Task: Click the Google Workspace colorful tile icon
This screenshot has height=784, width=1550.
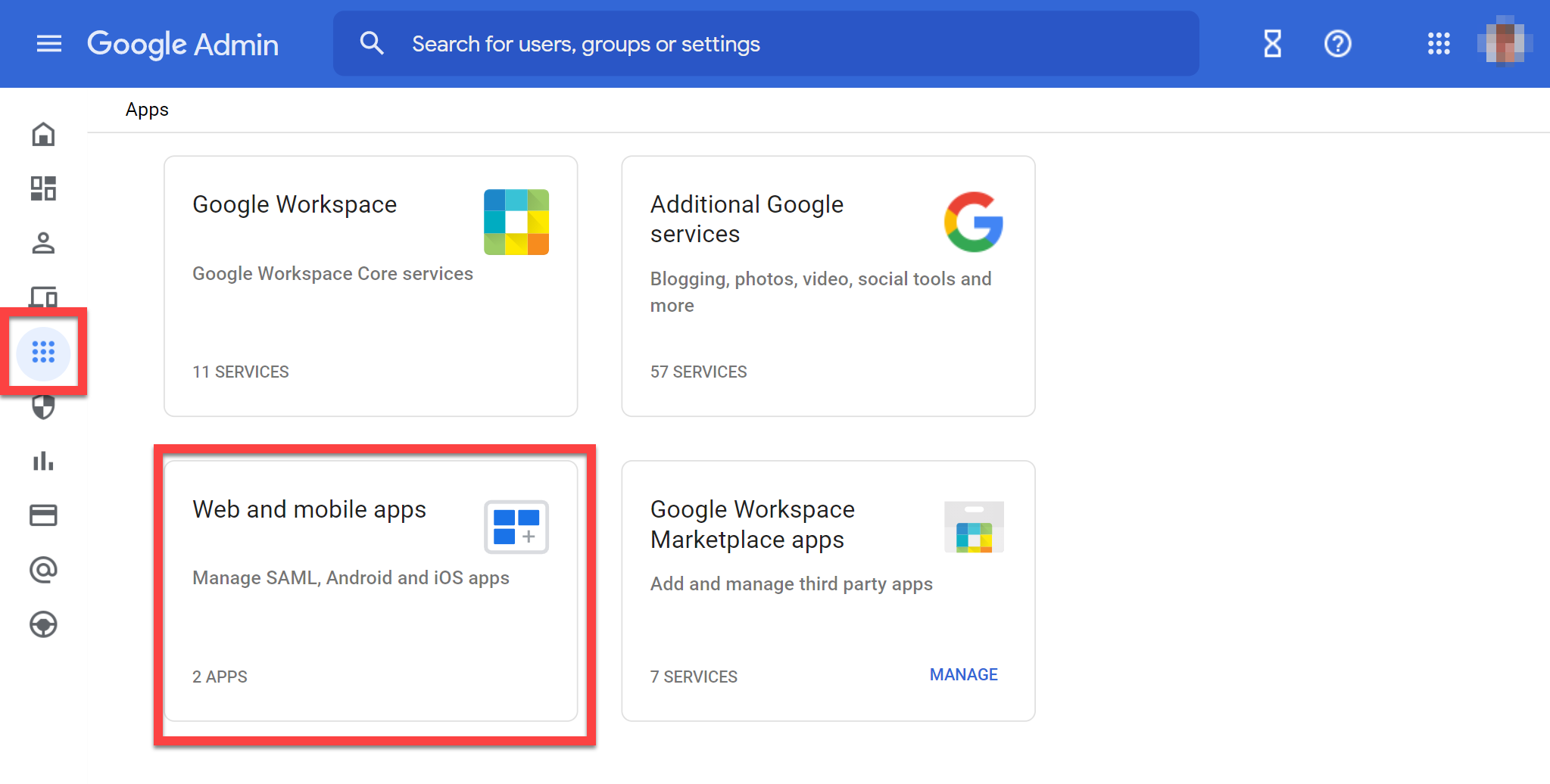Action: click(516, 222)
